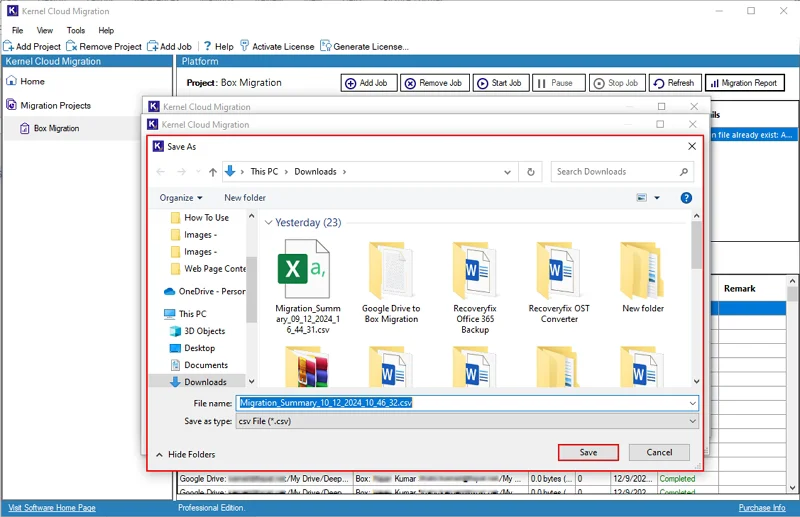Select the WinRAR archive folder icon

pyautogui.click(x=307, y=366)
